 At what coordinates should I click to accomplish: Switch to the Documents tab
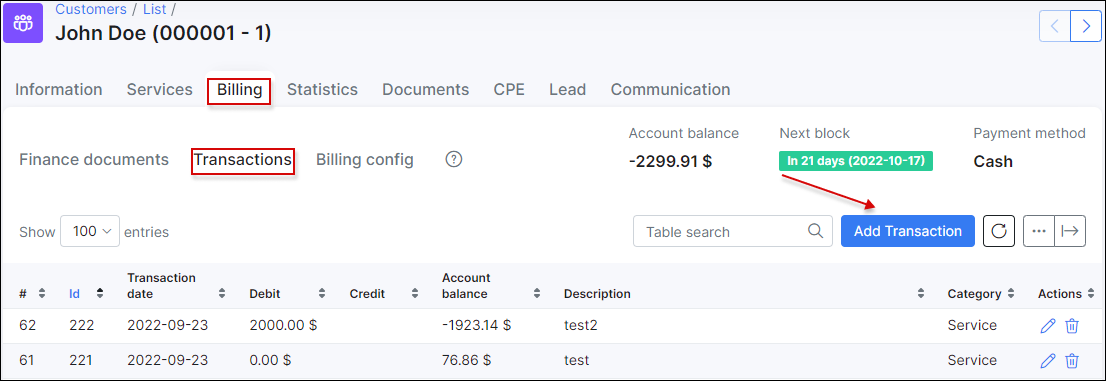[425, 90]
